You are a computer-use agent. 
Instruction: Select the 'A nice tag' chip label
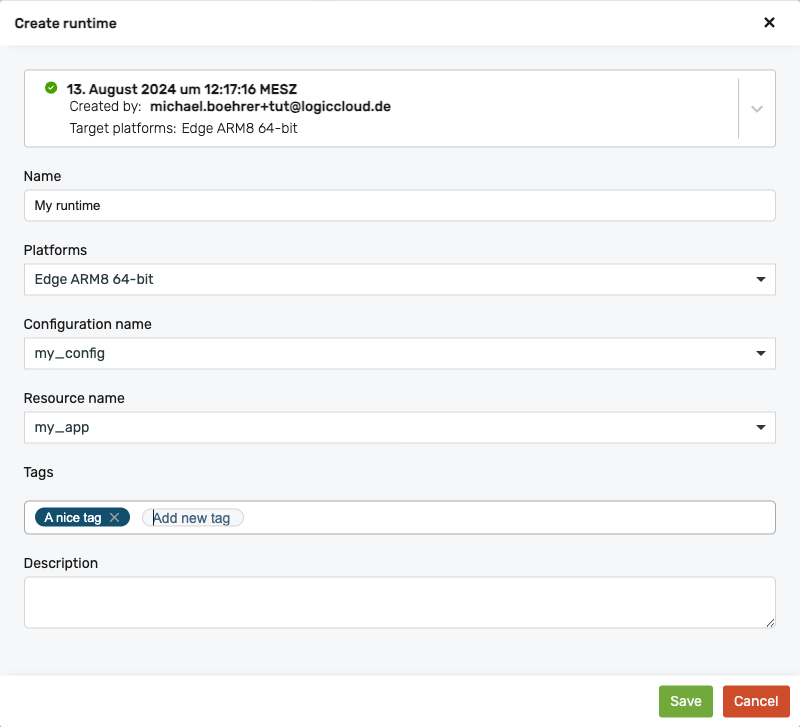73,518
